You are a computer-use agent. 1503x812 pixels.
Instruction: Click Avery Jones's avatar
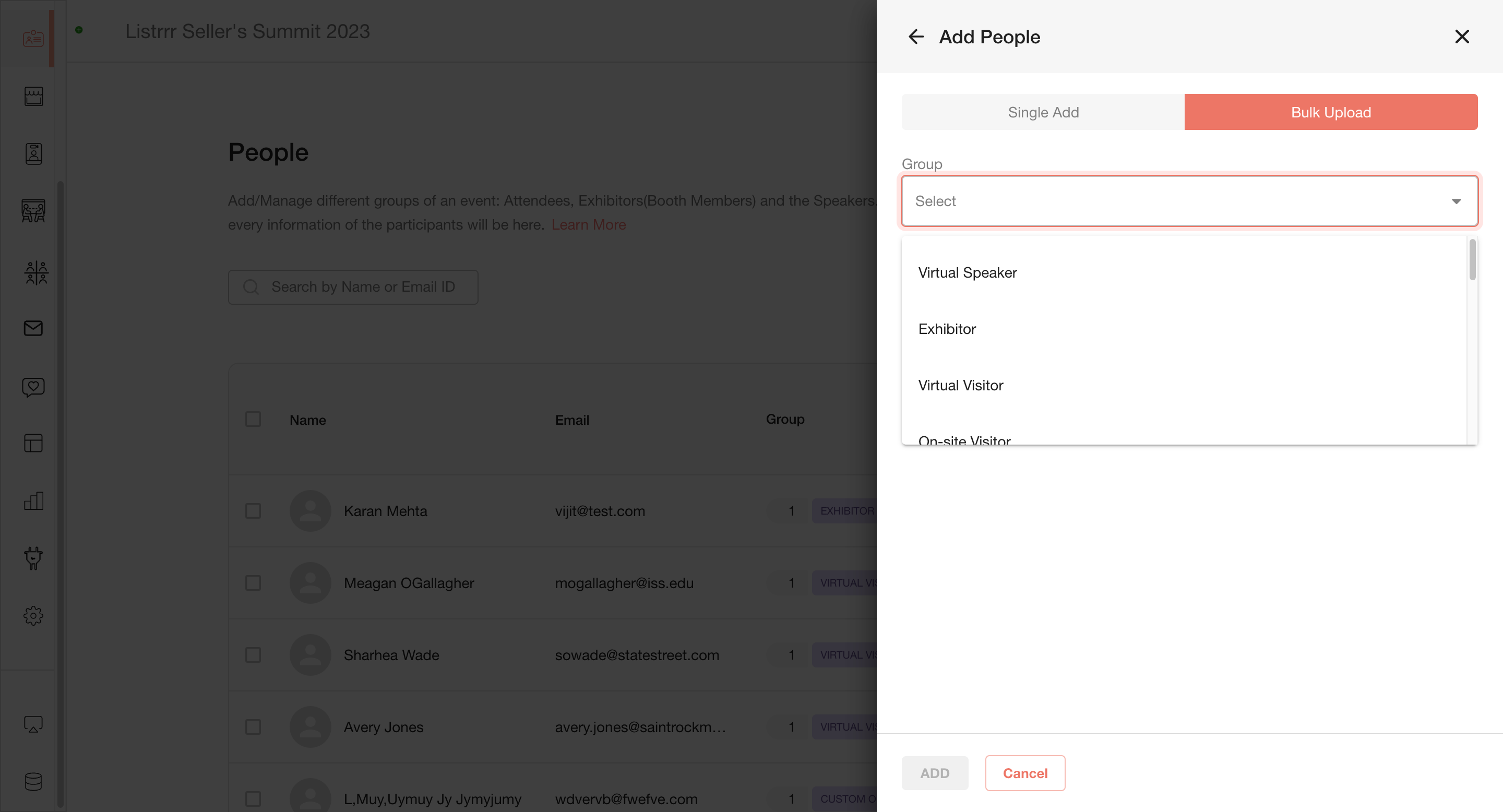(311, 727)
